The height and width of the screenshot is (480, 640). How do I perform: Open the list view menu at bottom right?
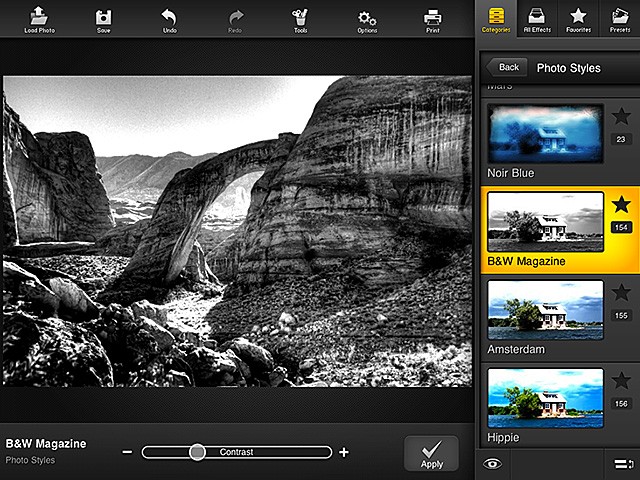point(620,463)
